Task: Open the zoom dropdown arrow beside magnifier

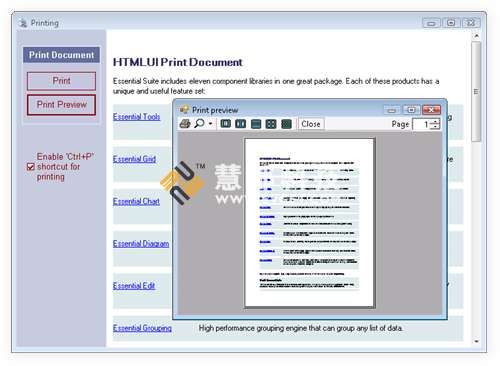Action: [x=210, y=124]
